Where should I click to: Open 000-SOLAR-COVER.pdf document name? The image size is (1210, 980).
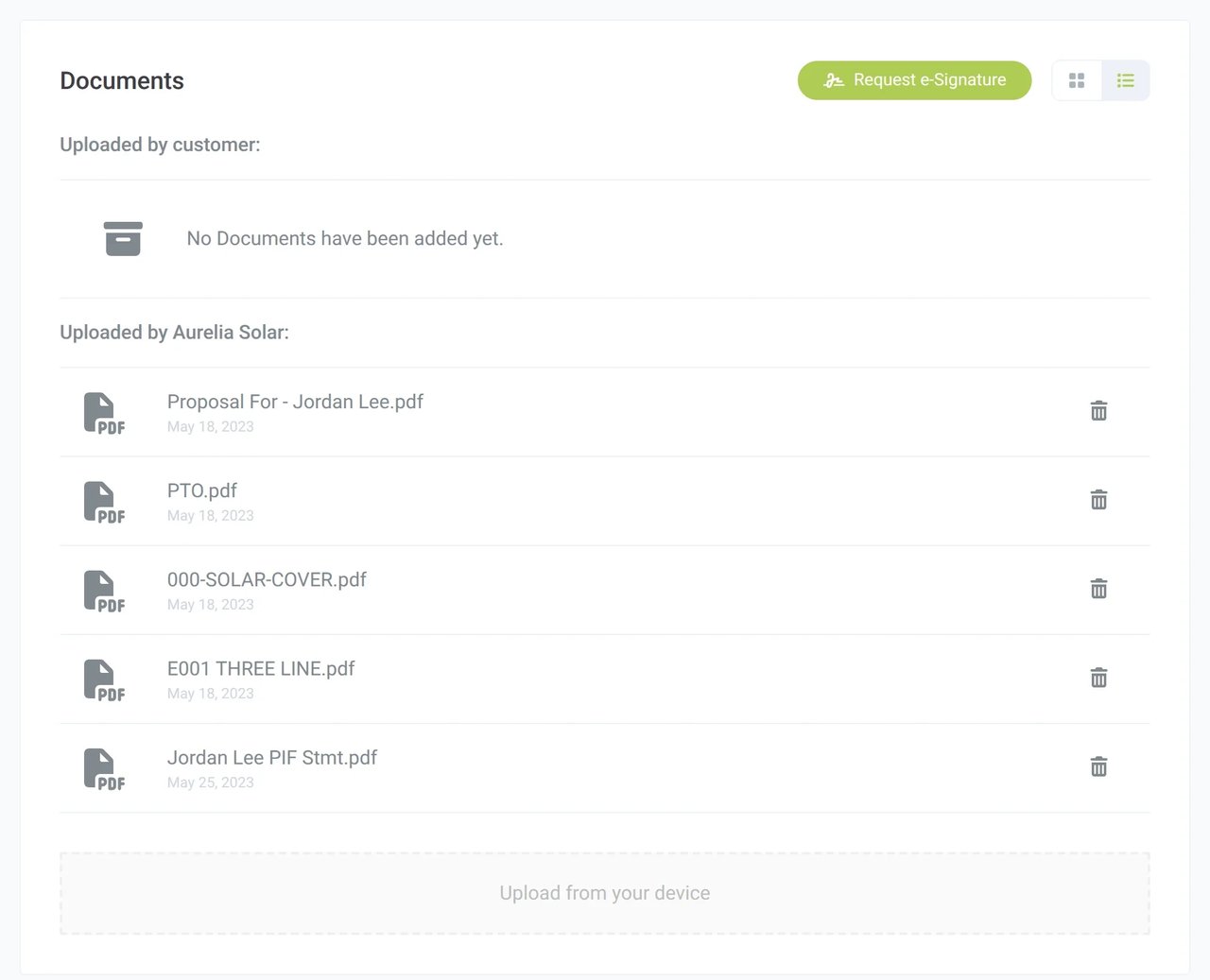point(267,579)
